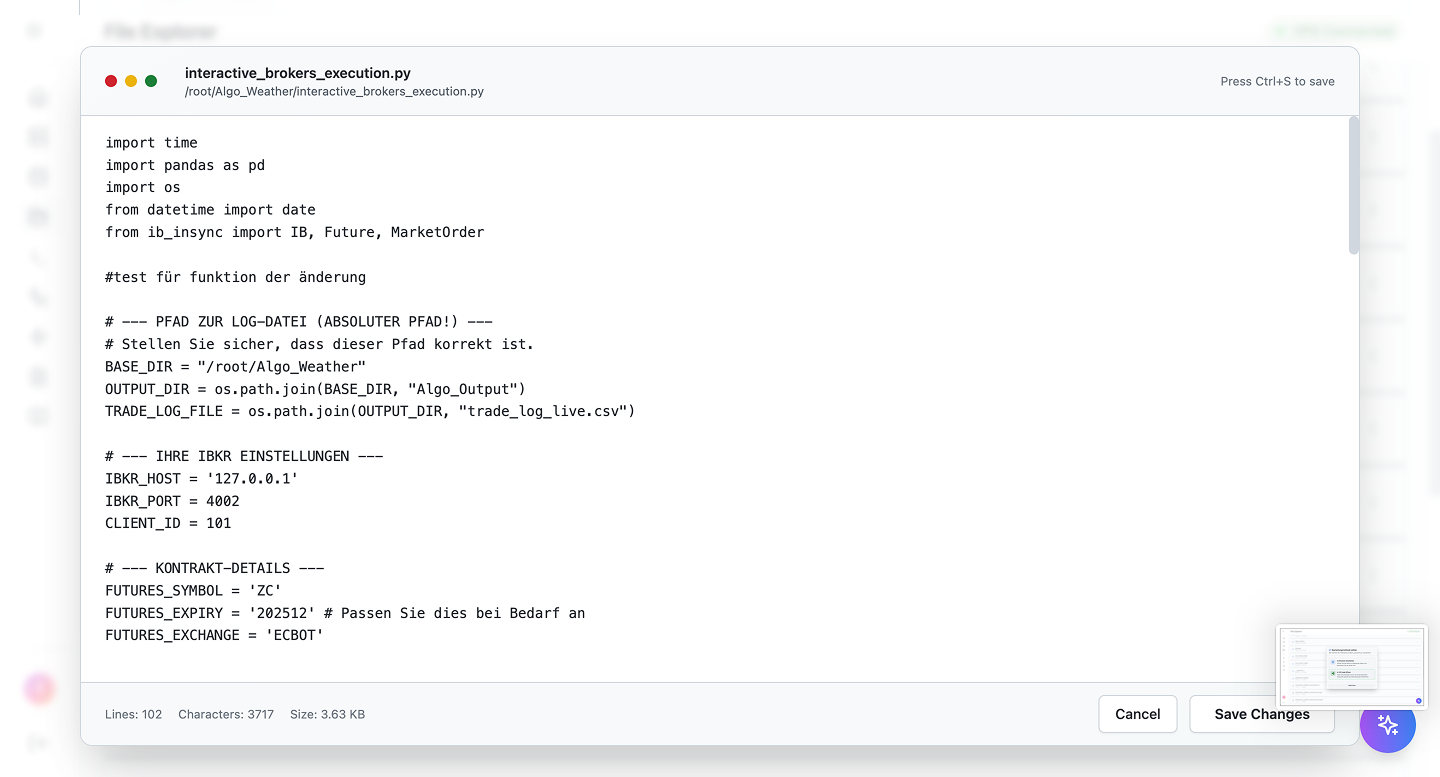Image resolution: width=1440 pixels, height=777 pixels.
Task: Click the Lines: 102 status label
Action: pos(133,714)
